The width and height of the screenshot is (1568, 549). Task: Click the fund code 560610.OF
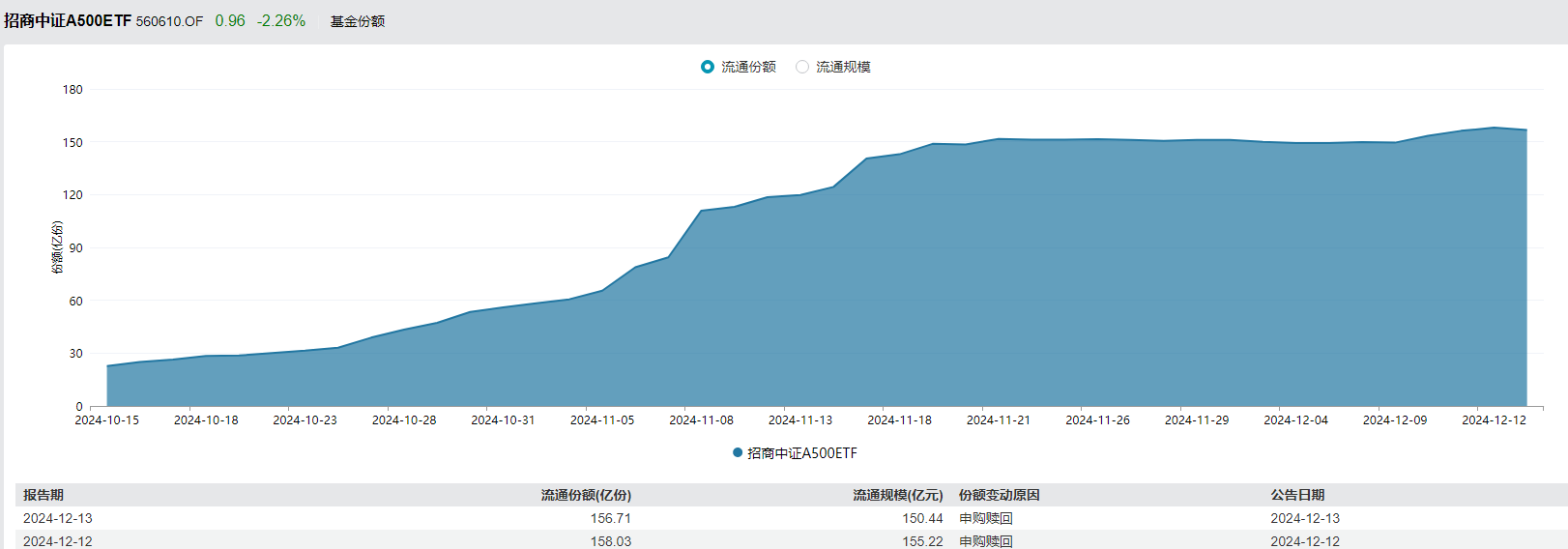169,21
